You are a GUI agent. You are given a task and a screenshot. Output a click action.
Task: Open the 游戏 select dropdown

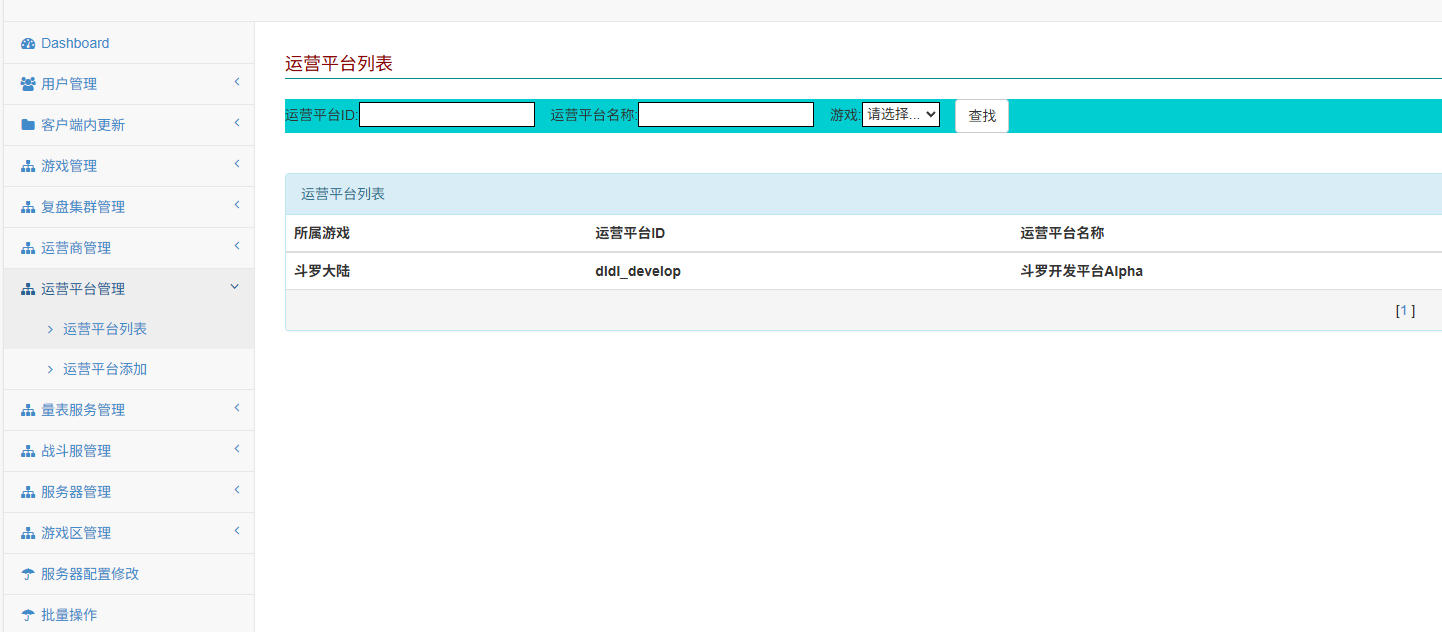(x=900, y=115)
